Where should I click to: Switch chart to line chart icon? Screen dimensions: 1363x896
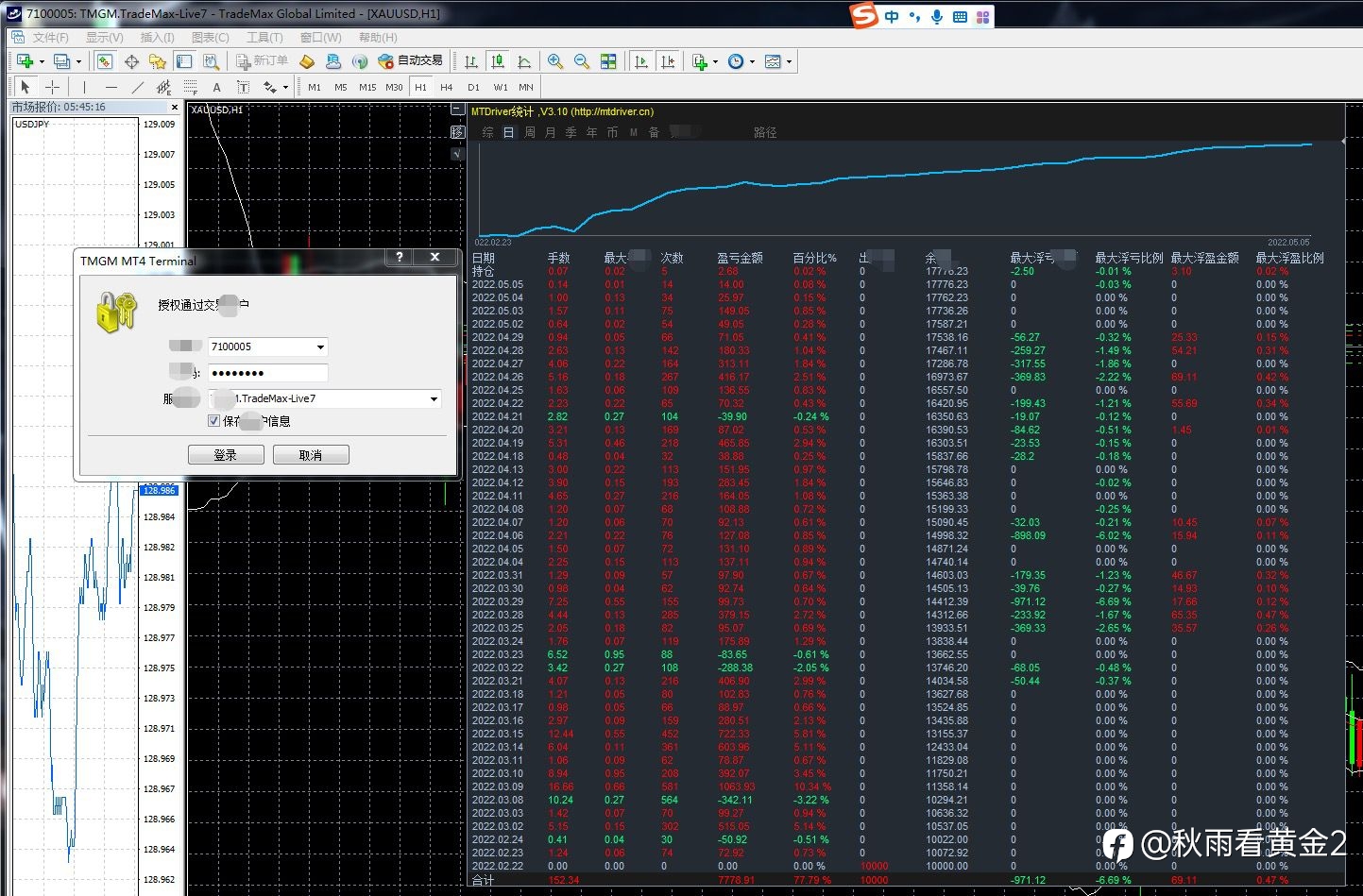[x=524, y=61]
